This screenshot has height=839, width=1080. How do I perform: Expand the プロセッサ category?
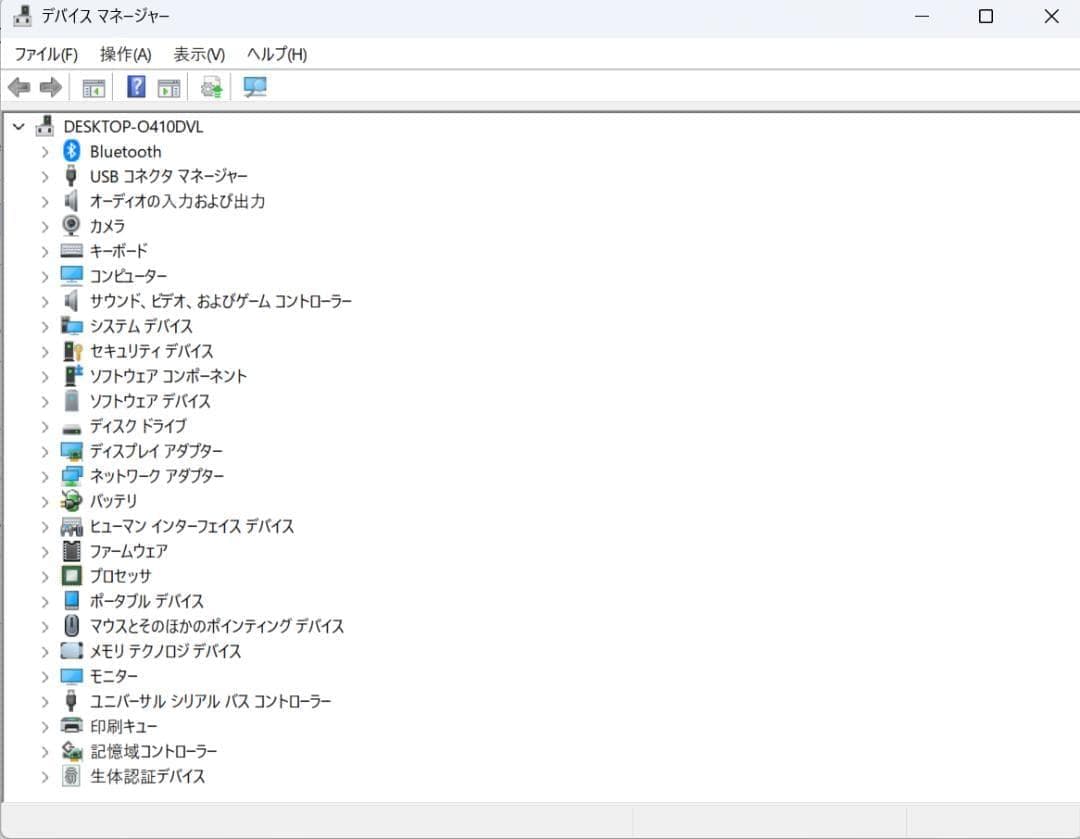(44, 576)
